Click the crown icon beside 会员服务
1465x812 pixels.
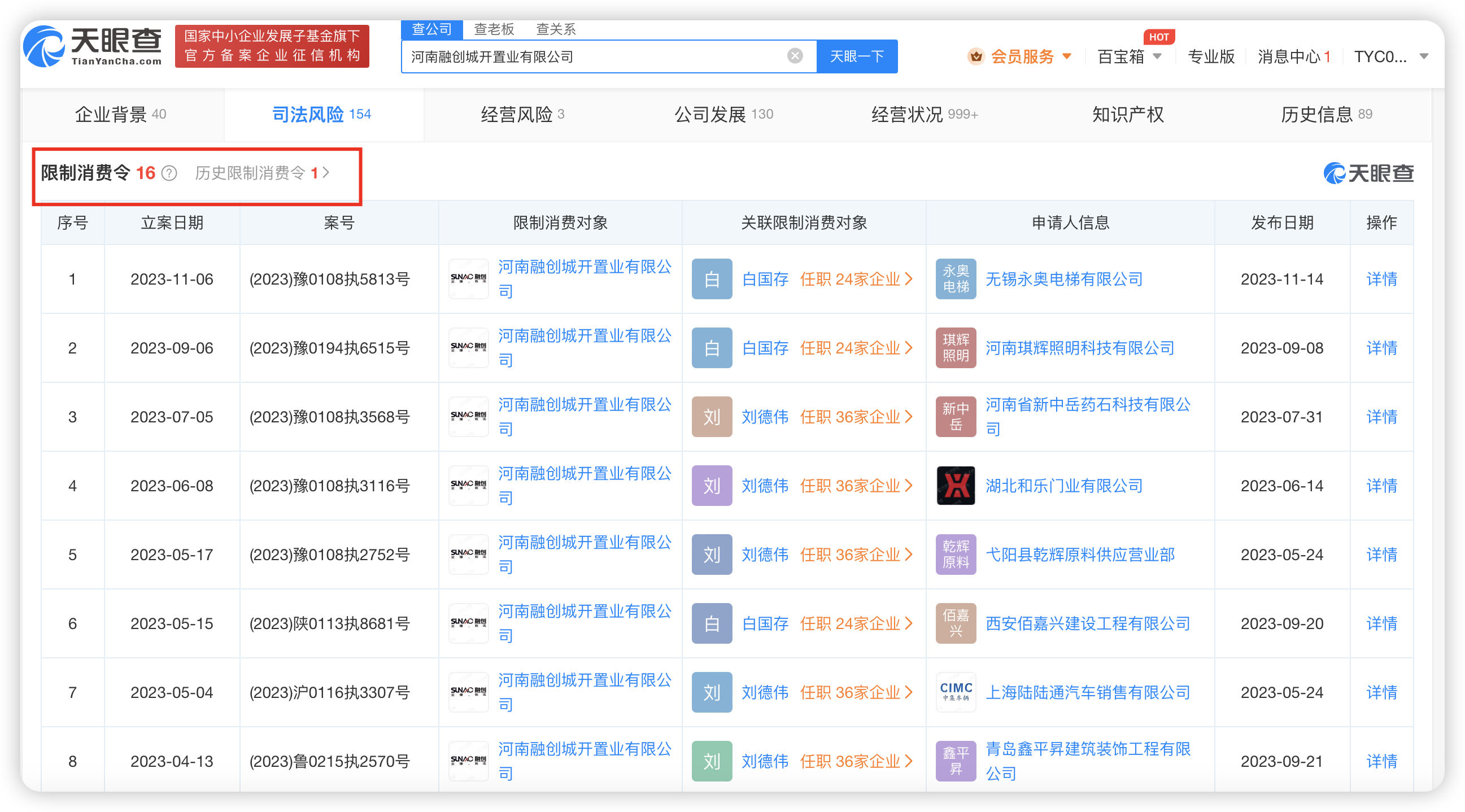pyautogui.click(x=976, y=56)
